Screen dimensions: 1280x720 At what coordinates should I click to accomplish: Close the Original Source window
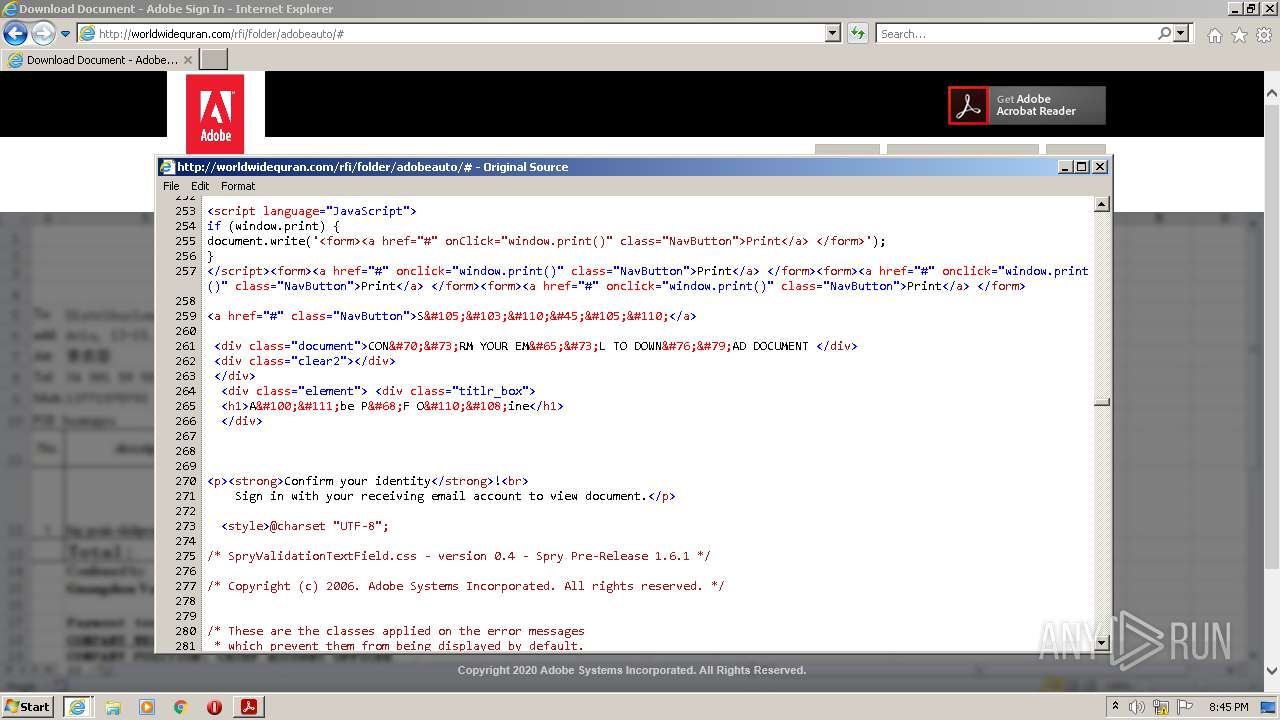coord(1100,167)
